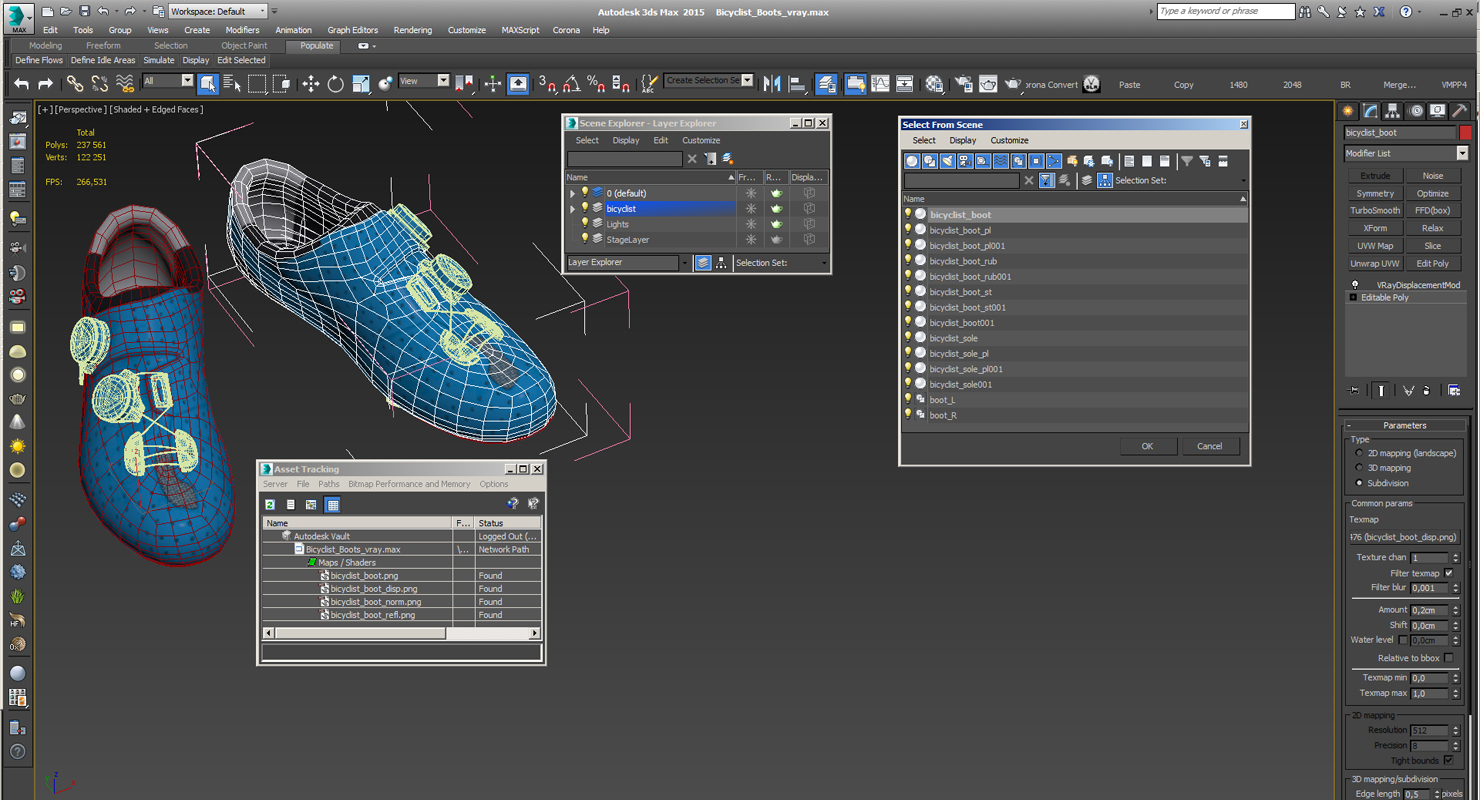Open the Render Setup teapot icon

963,84
